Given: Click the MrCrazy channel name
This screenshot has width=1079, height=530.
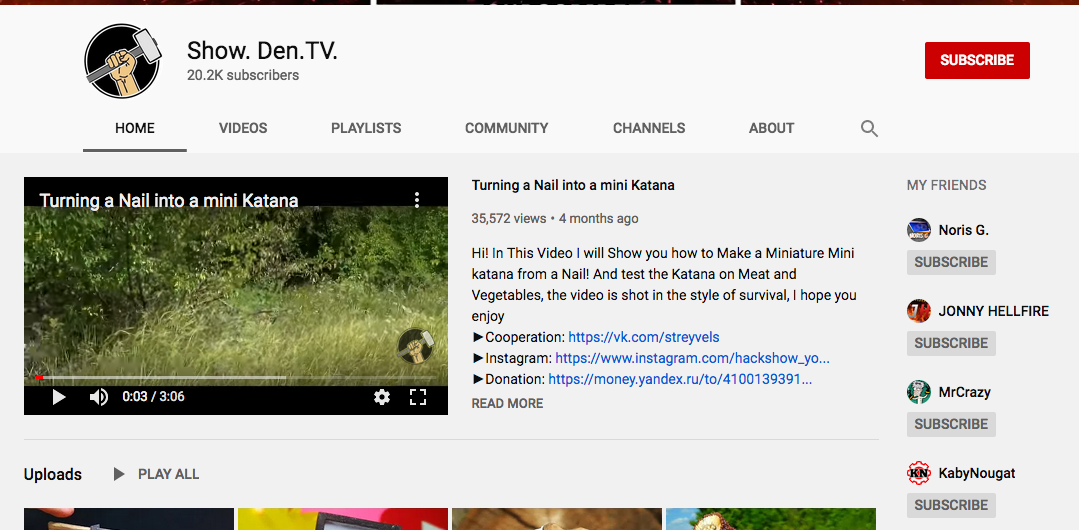Looking at the screenshot, I should tap(964, 392).
